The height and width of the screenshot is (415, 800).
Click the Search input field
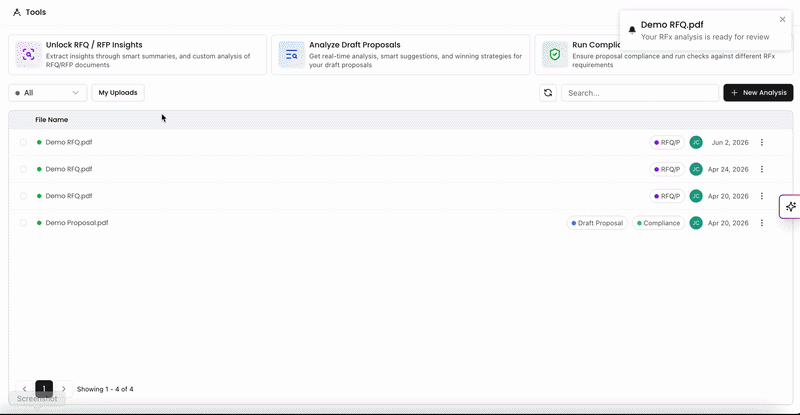[640, 93]
